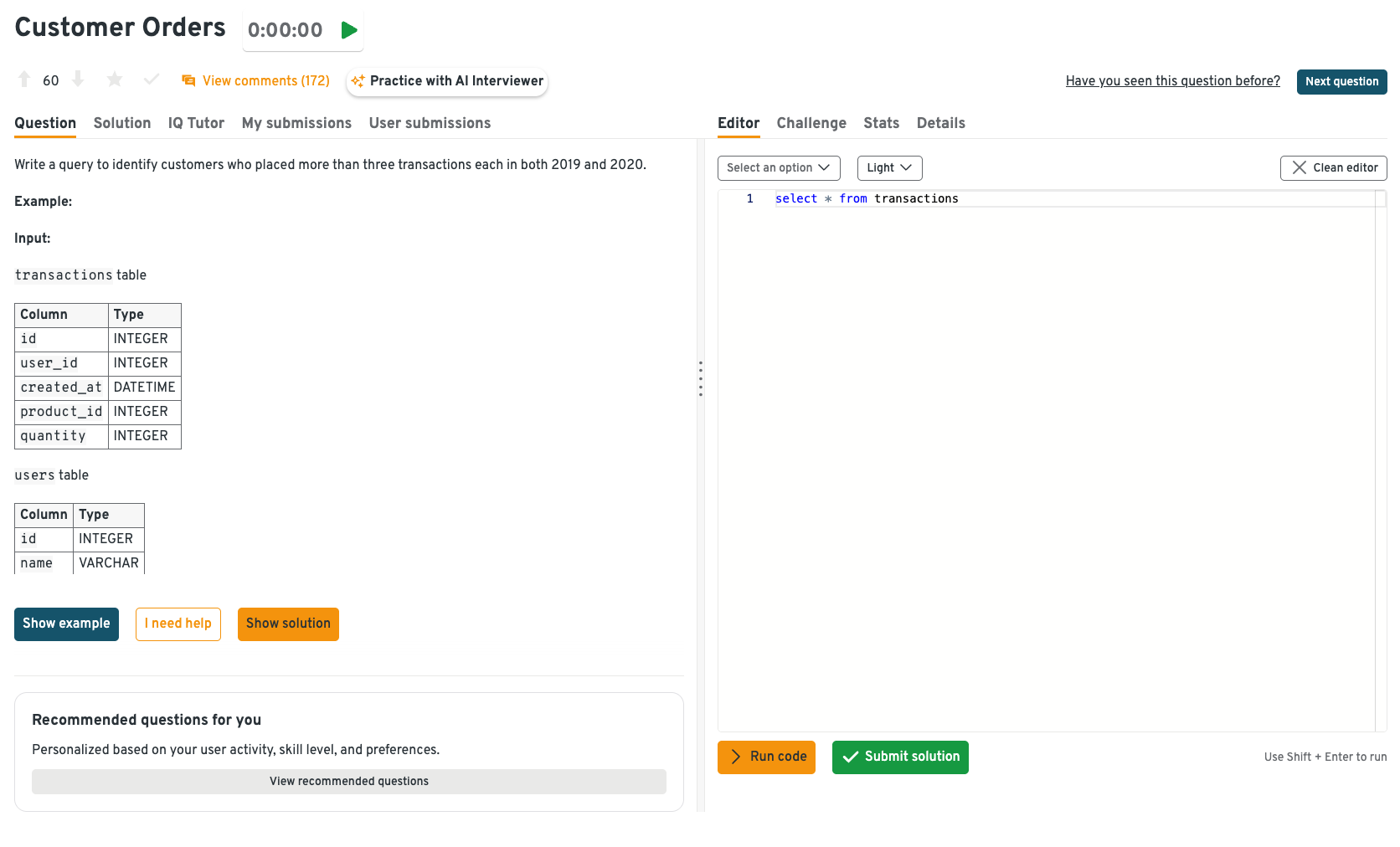The height and width of the screenshot is (847, 1400).
Task: Click Show example button
Action: tap(66, 624)
